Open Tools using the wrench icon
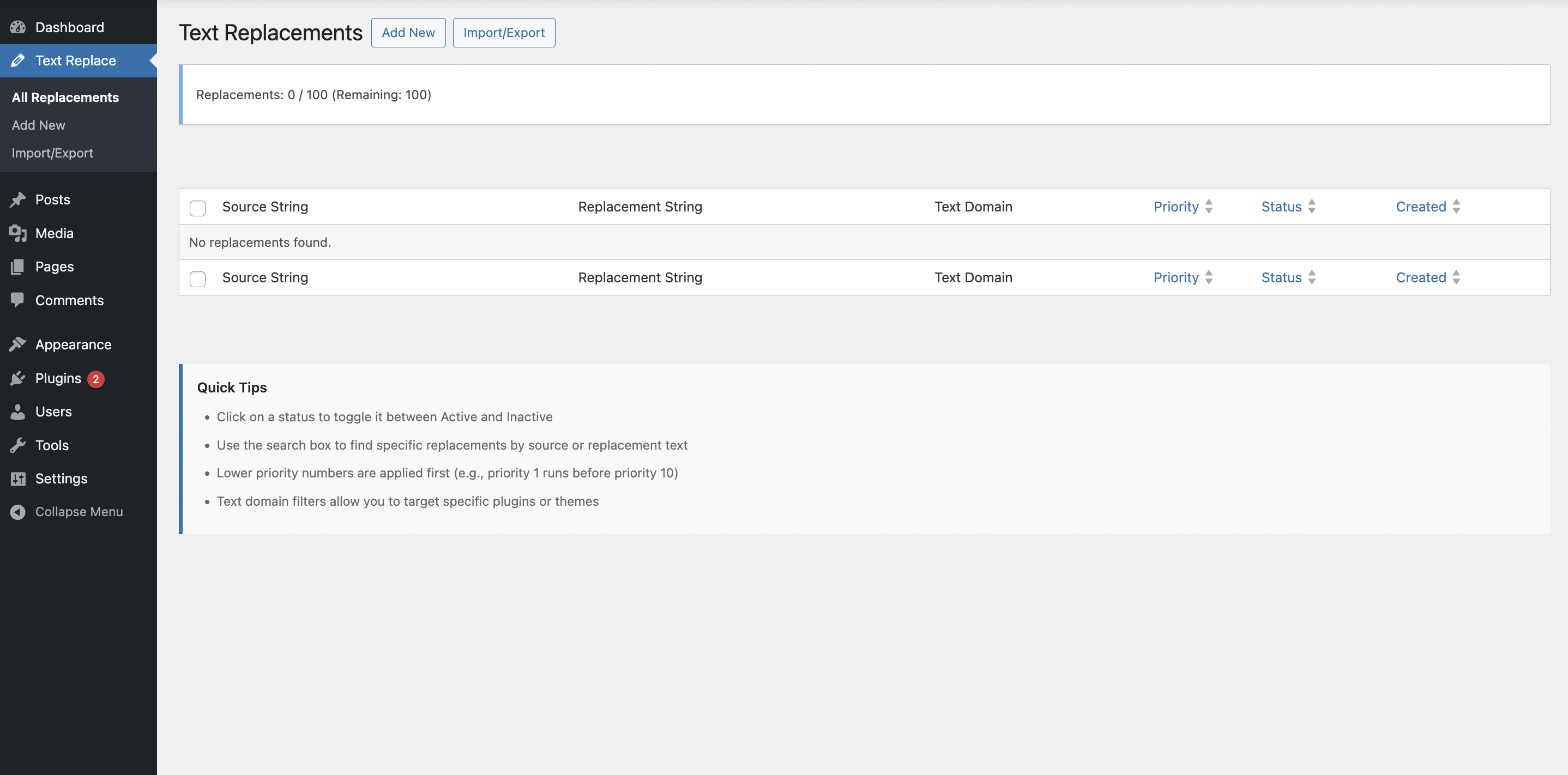Viewport: 1568px width, 775px height. [x=17, y=445]
